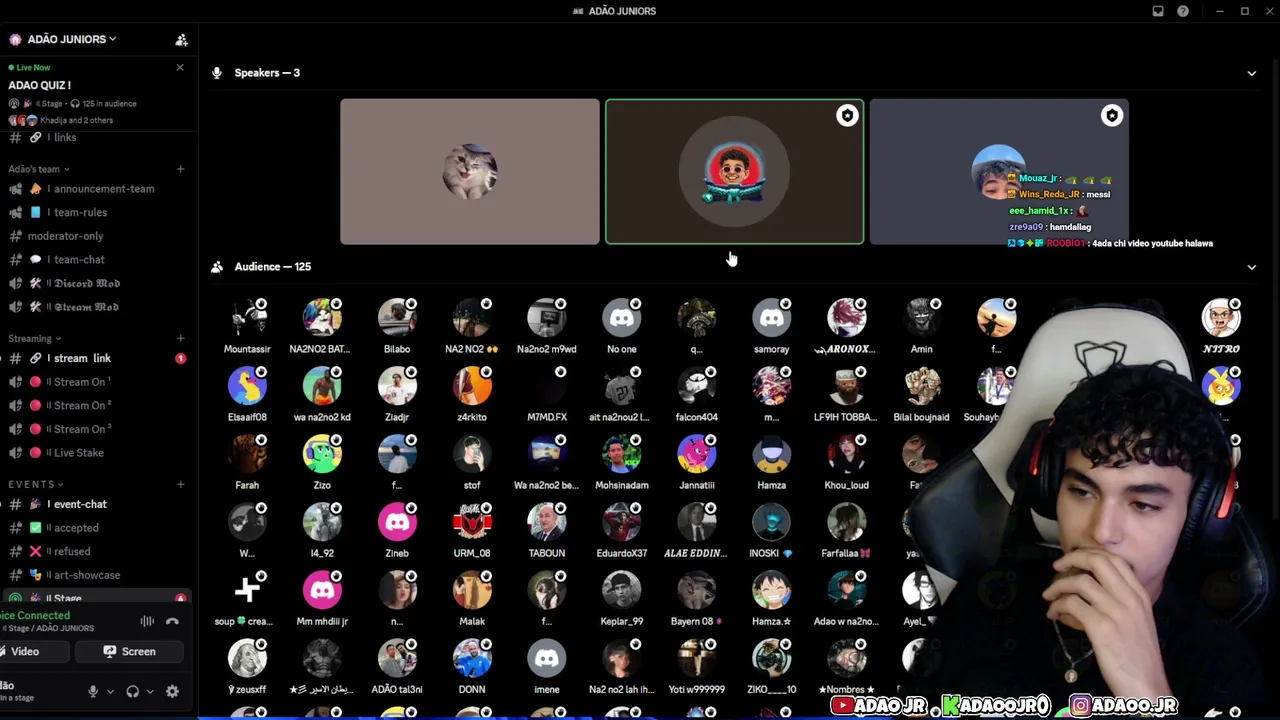The height and width of the screenshot is (720, 1280).
Task: Click the hash icon of moderator-only channel
Action: (x=16, y=236)
